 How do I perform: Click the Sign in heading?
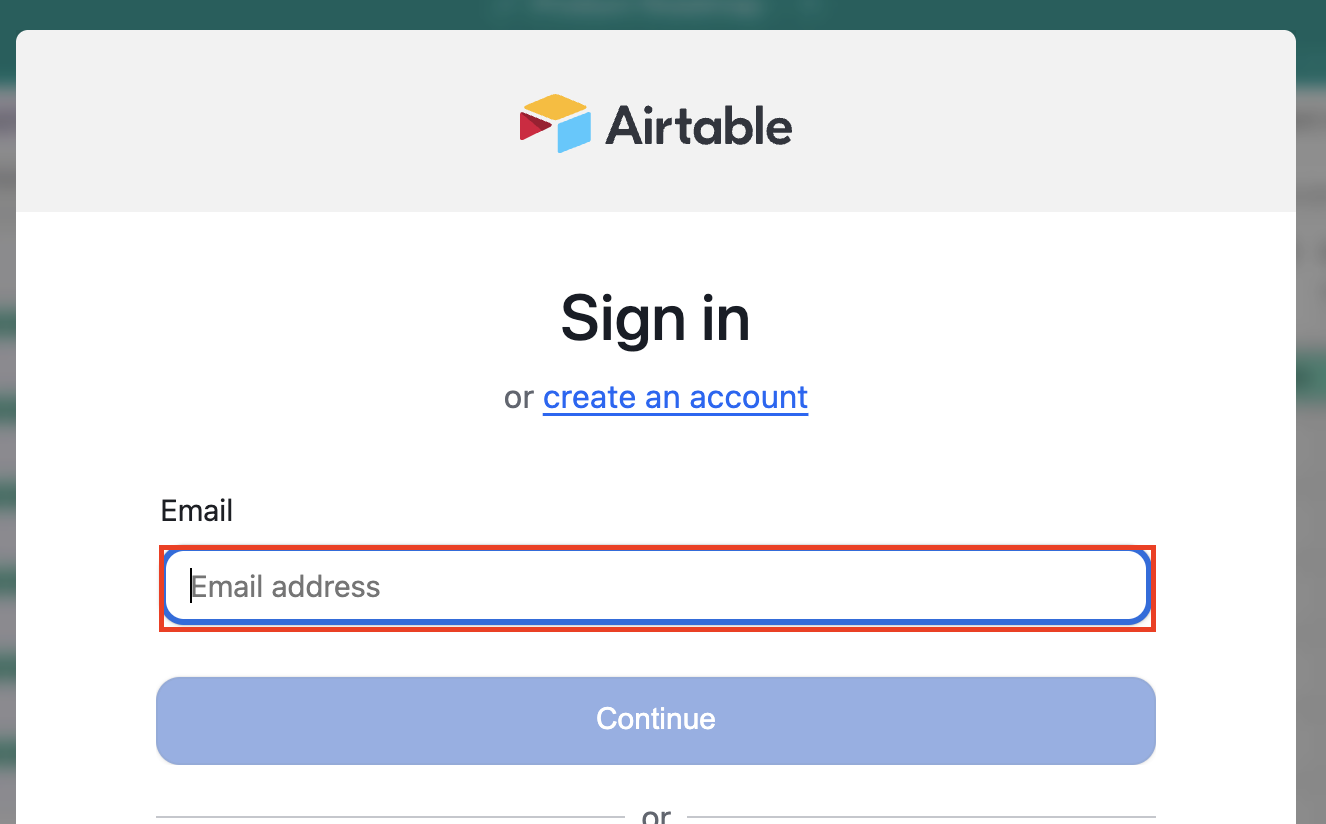(x=655, y=319)
